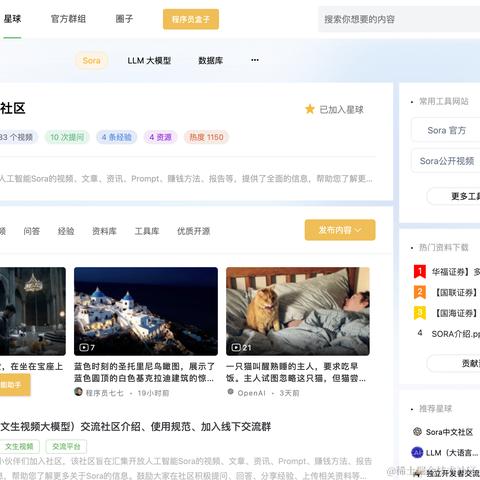Click the 4 条经验 stat badge

[116, 137]
